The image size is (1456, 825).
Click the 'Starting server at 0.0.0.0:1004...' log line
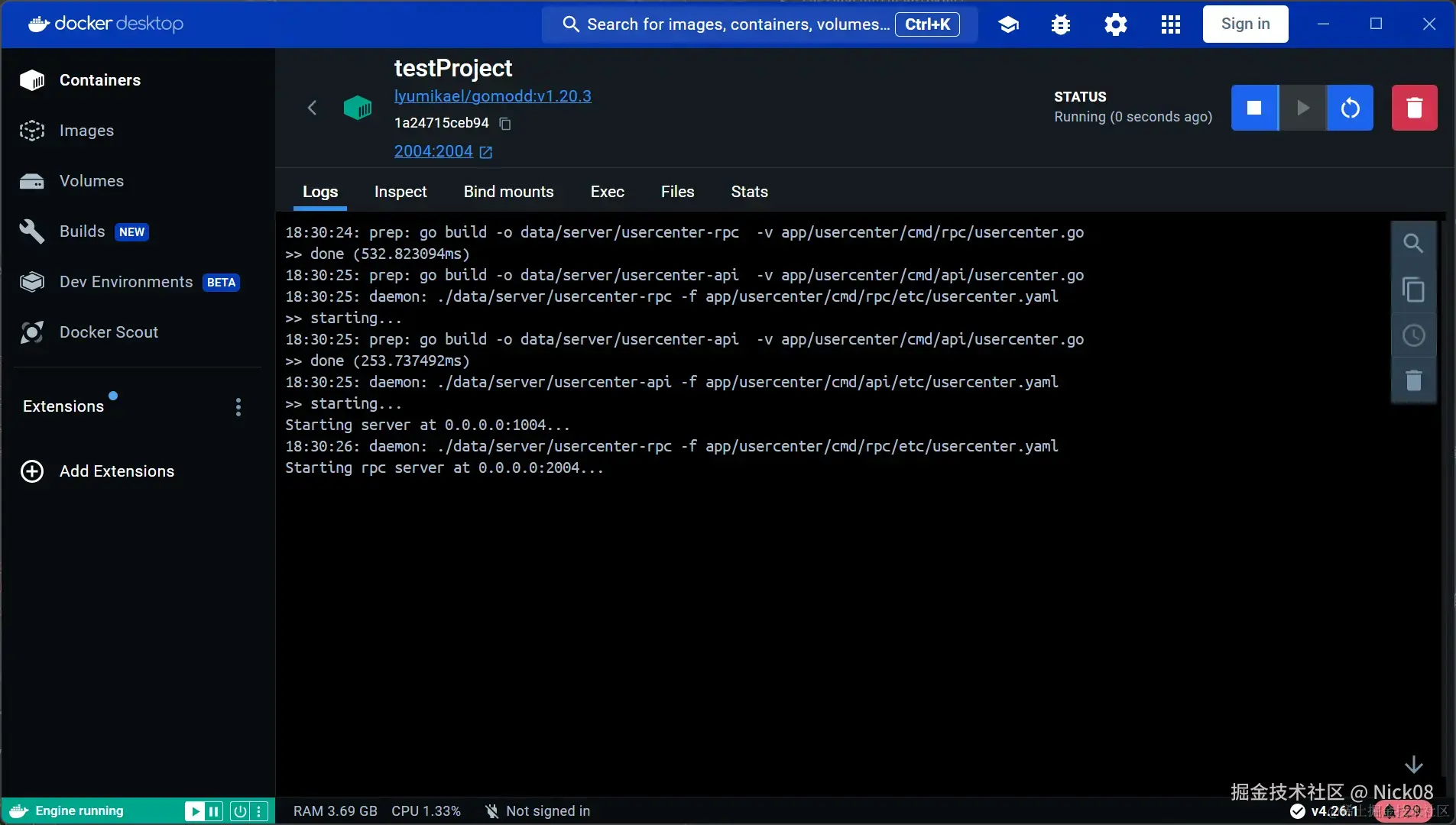tap(427, 425)
